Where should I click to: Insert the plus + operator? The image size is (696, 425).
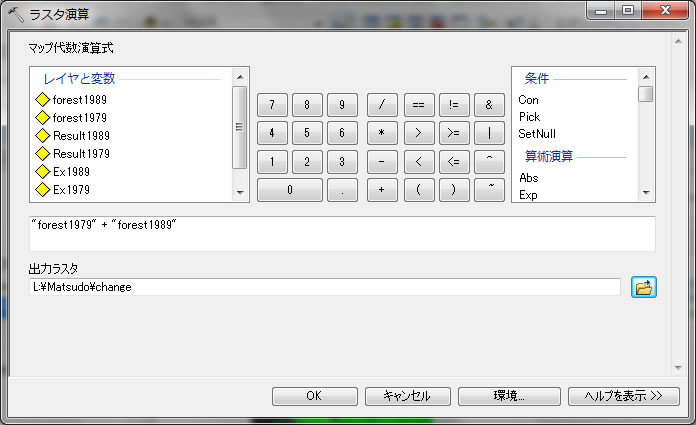click(382, 190)
